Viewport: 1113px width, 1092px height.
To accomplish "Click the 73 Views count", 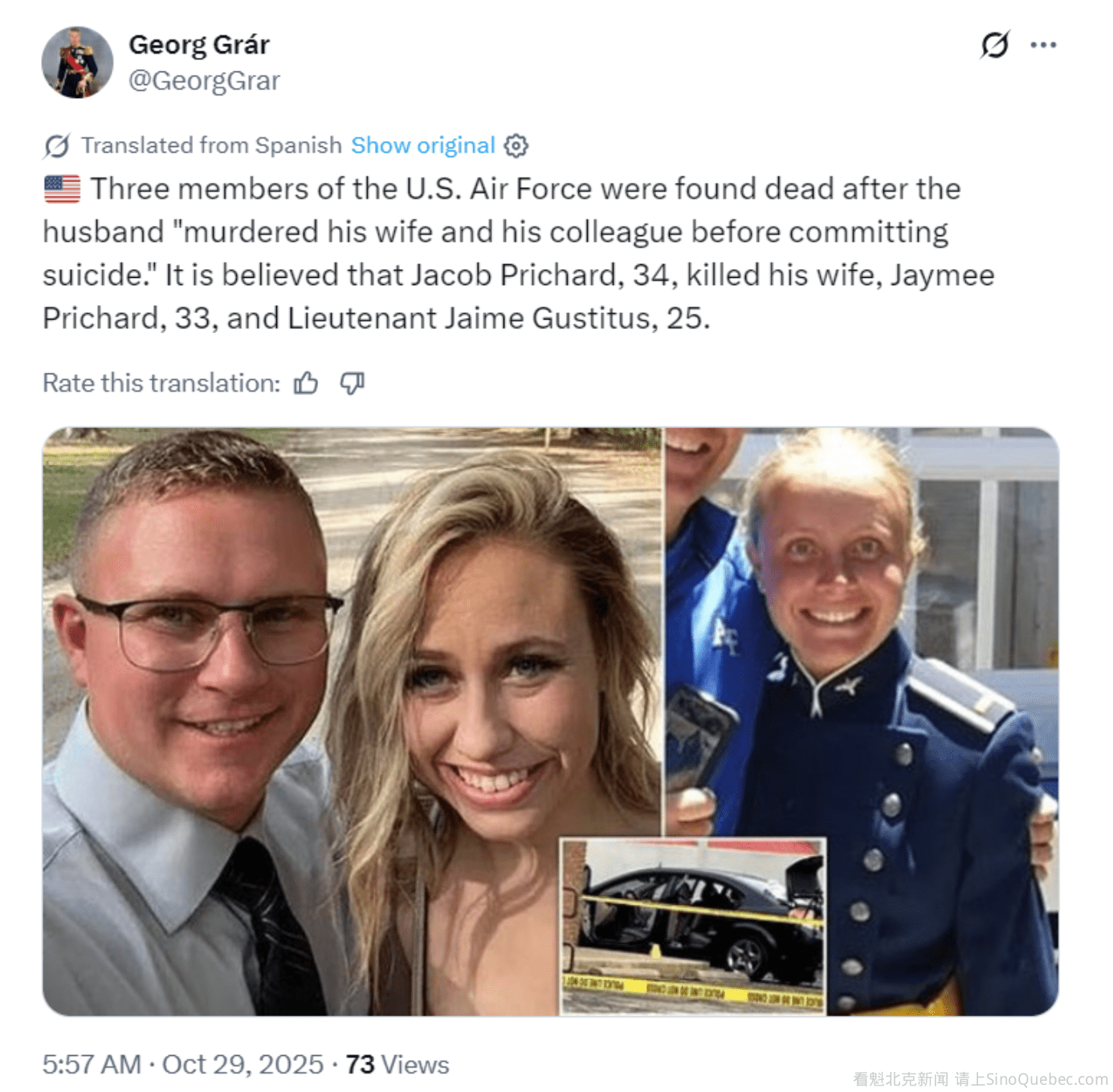I will point(397,1065).
